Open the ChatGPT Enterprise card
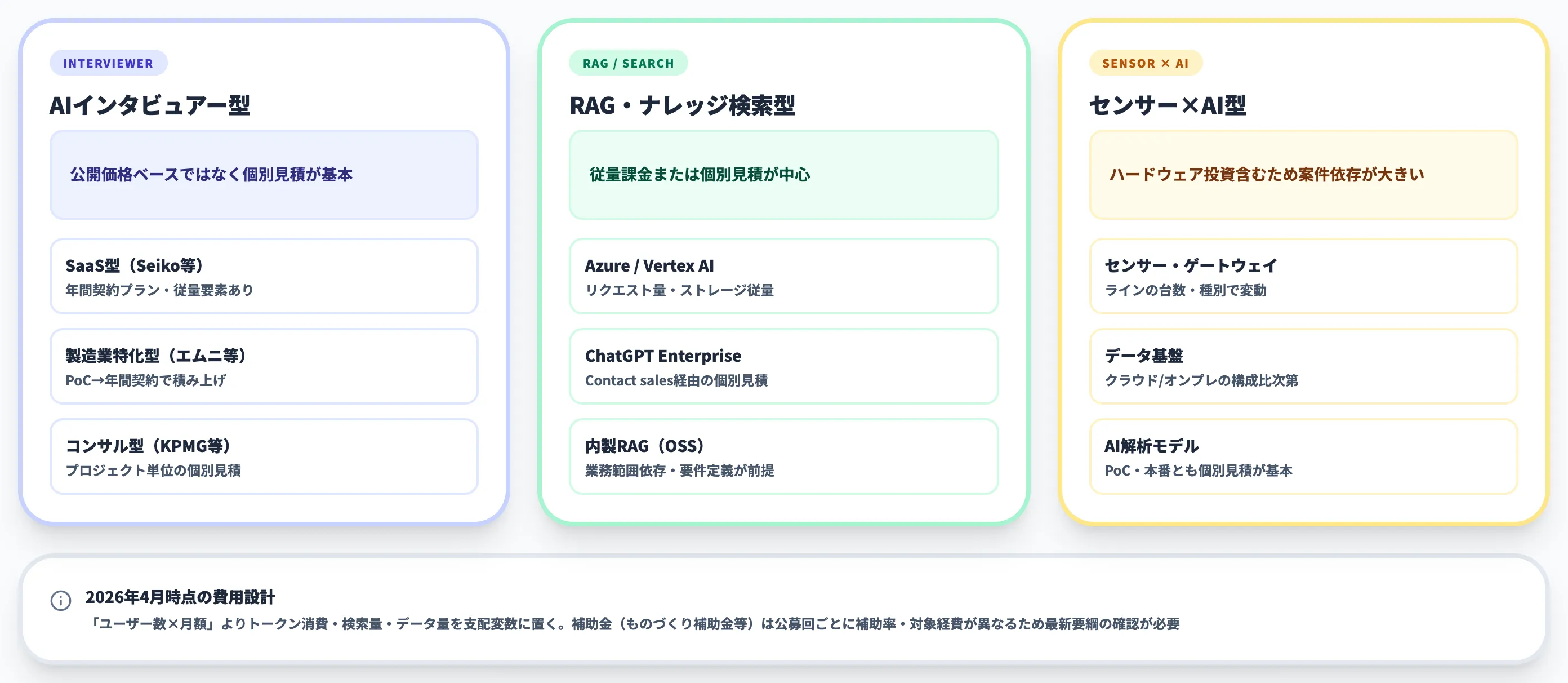Screen dimensions: 1568x683 point(783,367)
